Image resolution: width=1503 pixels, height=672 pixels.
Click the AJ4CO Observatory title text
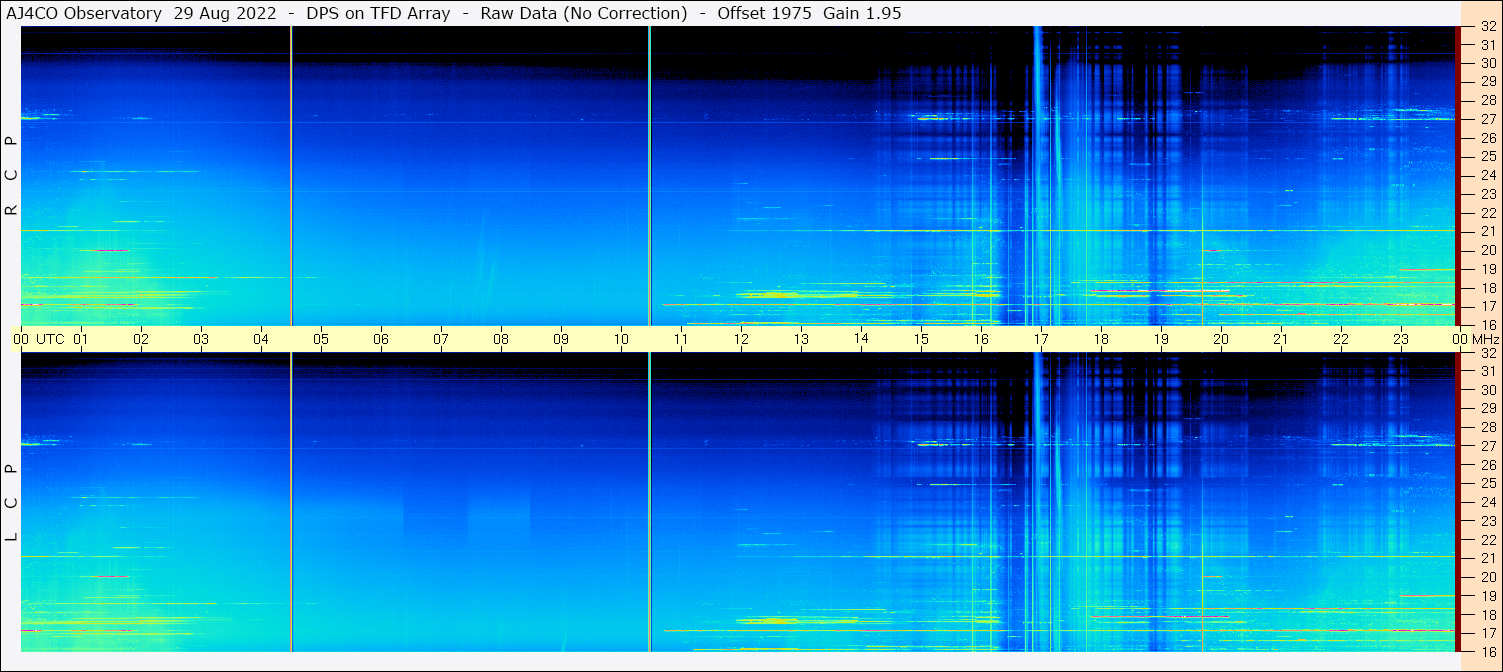pyautogui.click(x=84, y=13)
